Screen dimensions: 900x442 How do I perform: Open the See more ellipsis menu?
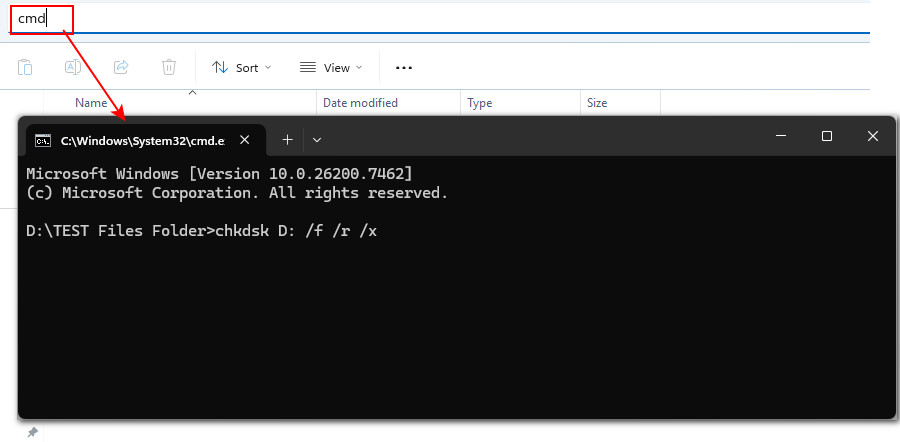404,68
